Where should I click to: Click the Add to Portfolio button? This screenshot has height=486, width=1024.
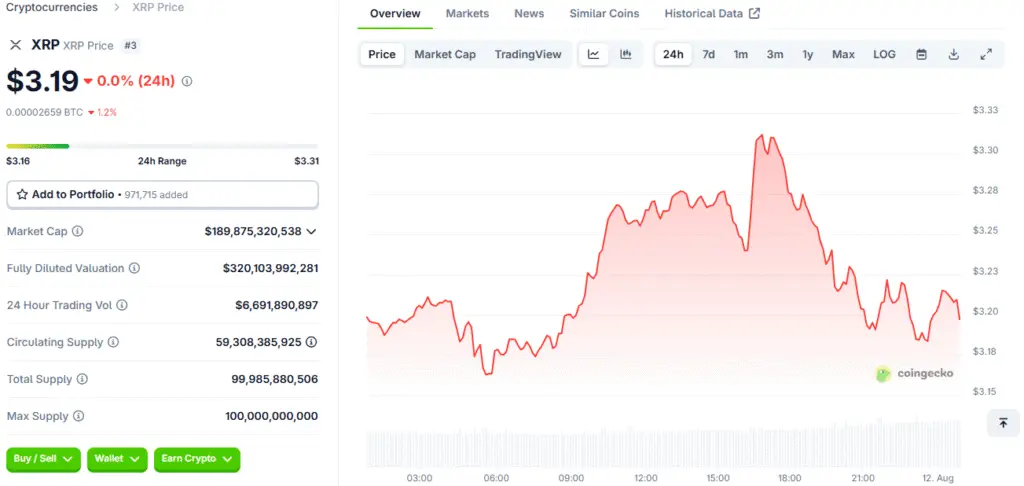(x=163, y=195)
